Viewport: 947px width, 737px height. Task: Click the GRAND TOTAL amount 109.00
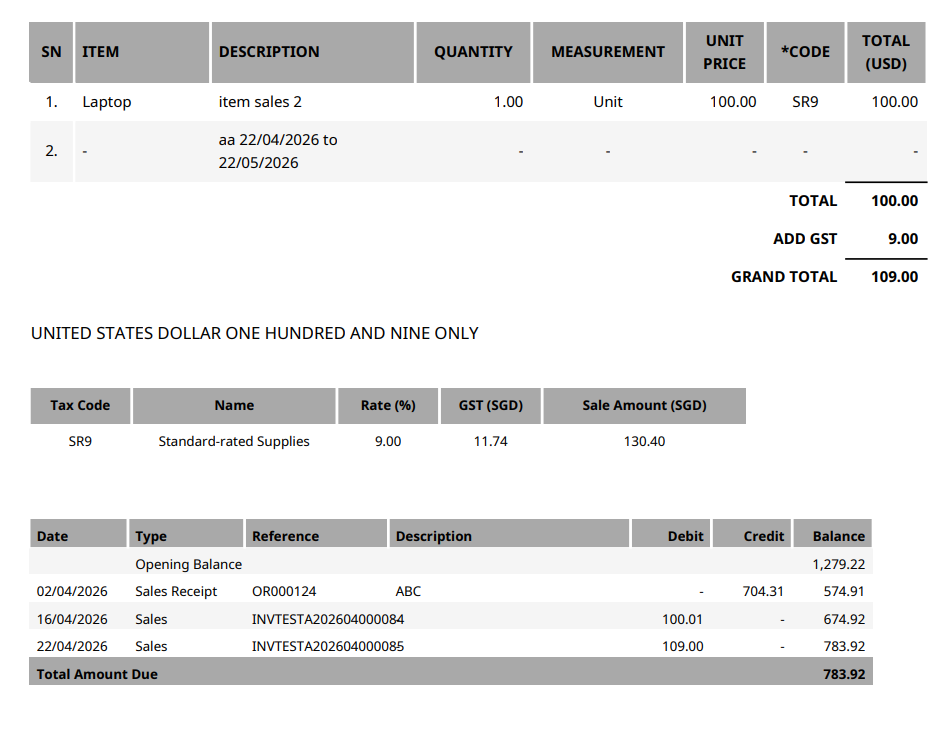[894, 277]
